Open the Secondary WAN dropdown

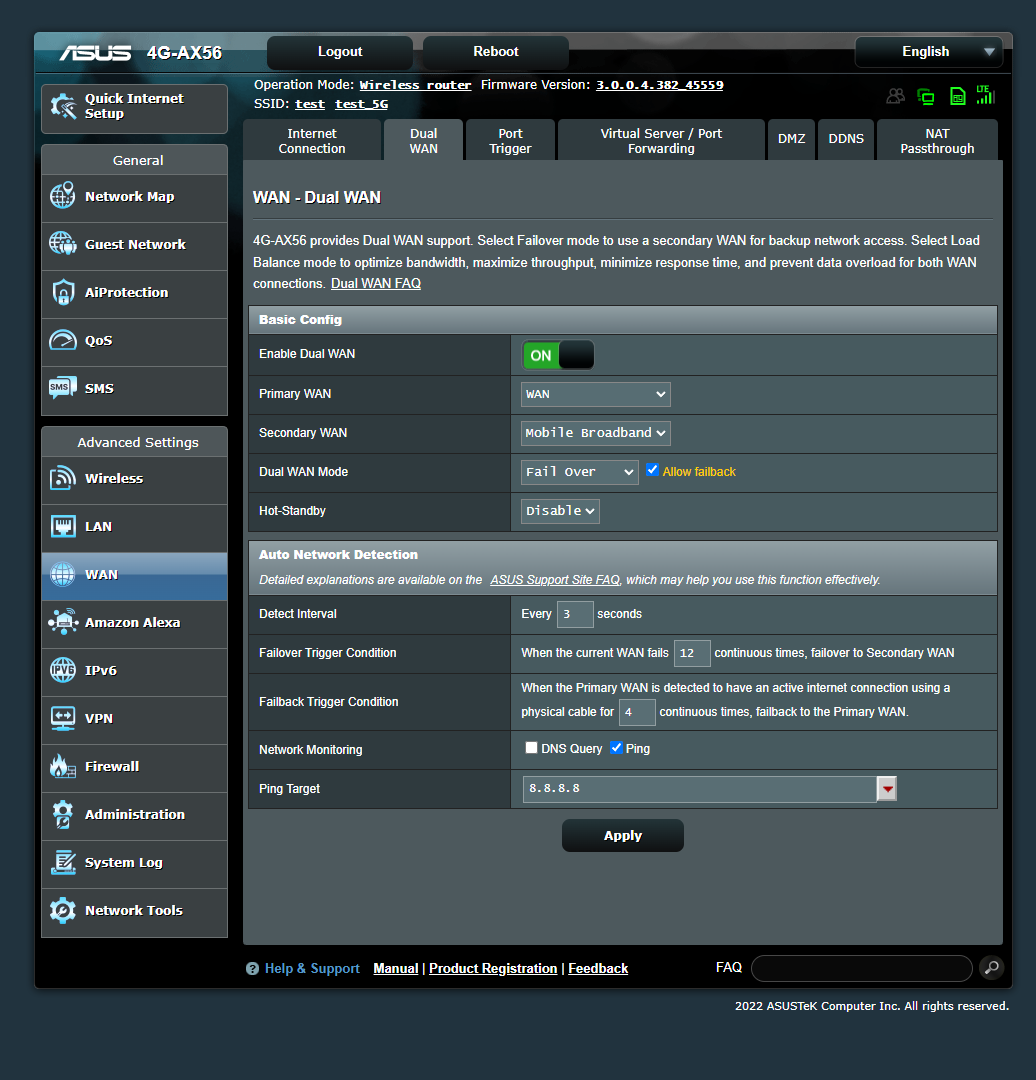point(595,433)
